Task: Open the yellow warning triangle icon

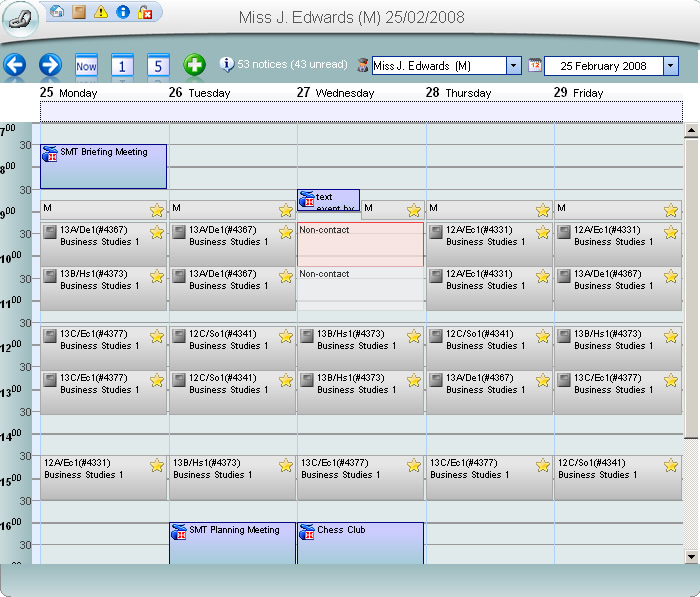Action: tap(101, 12)
